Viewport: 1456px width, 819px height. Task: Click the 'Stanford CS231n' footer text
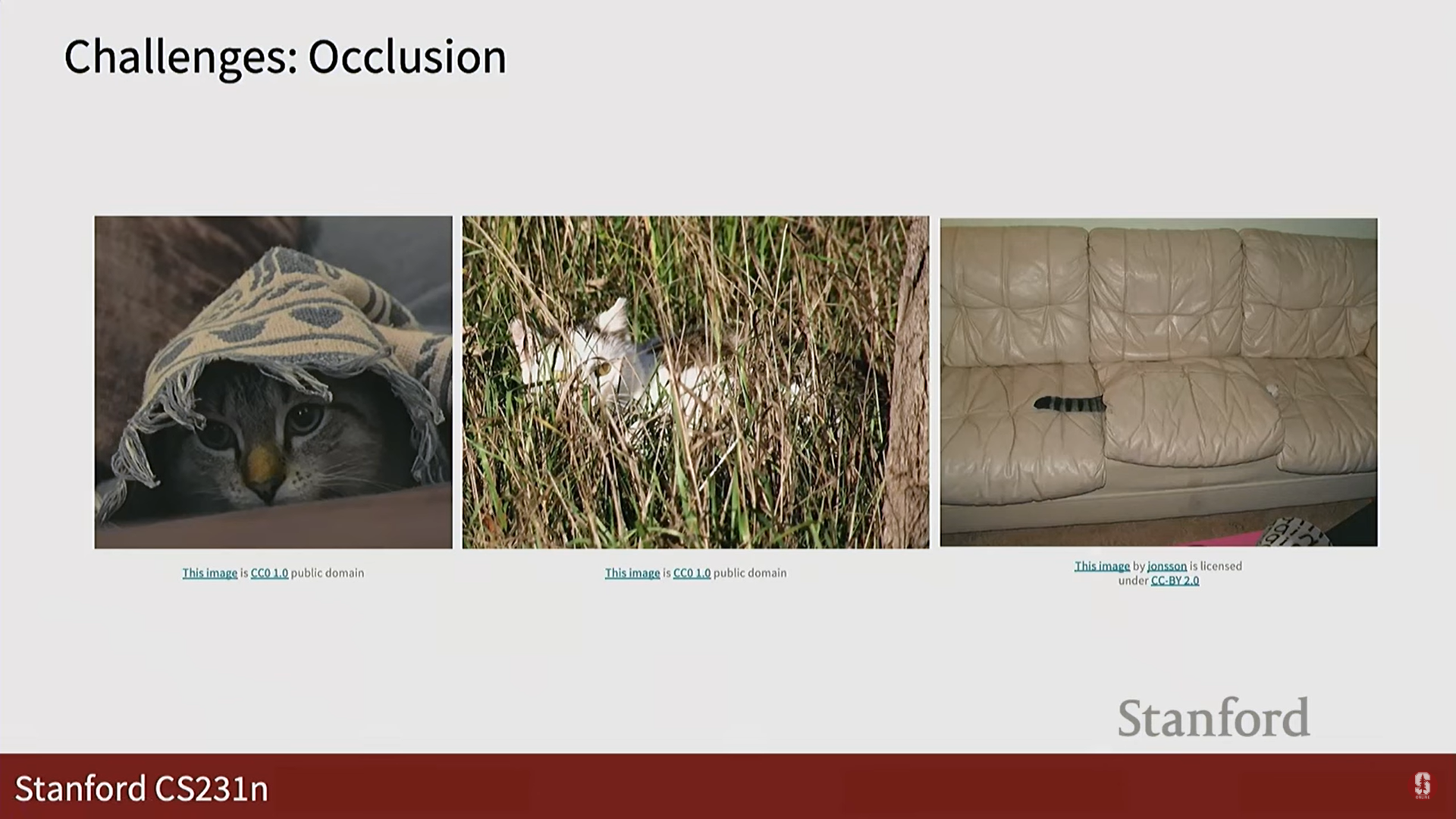[x=142, y=789]
